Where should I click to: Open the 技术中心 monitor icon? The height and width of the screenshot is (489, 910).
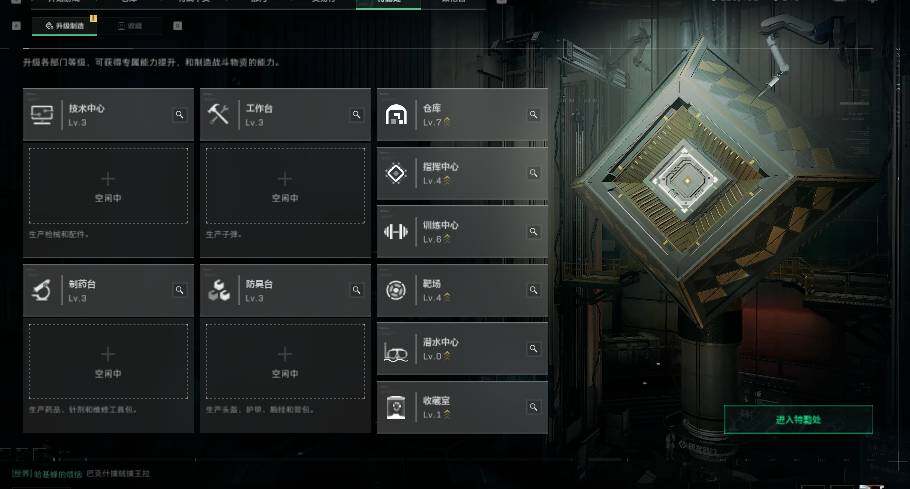[x=42, y=114]
